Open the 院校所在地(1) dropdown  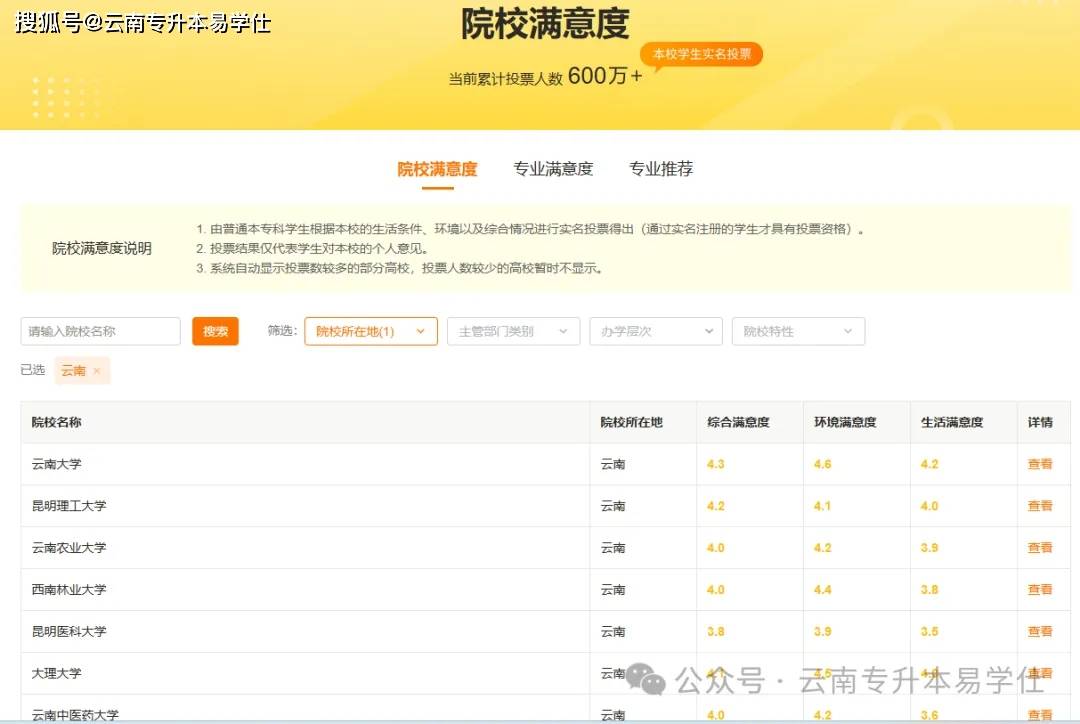click(371, 331)
